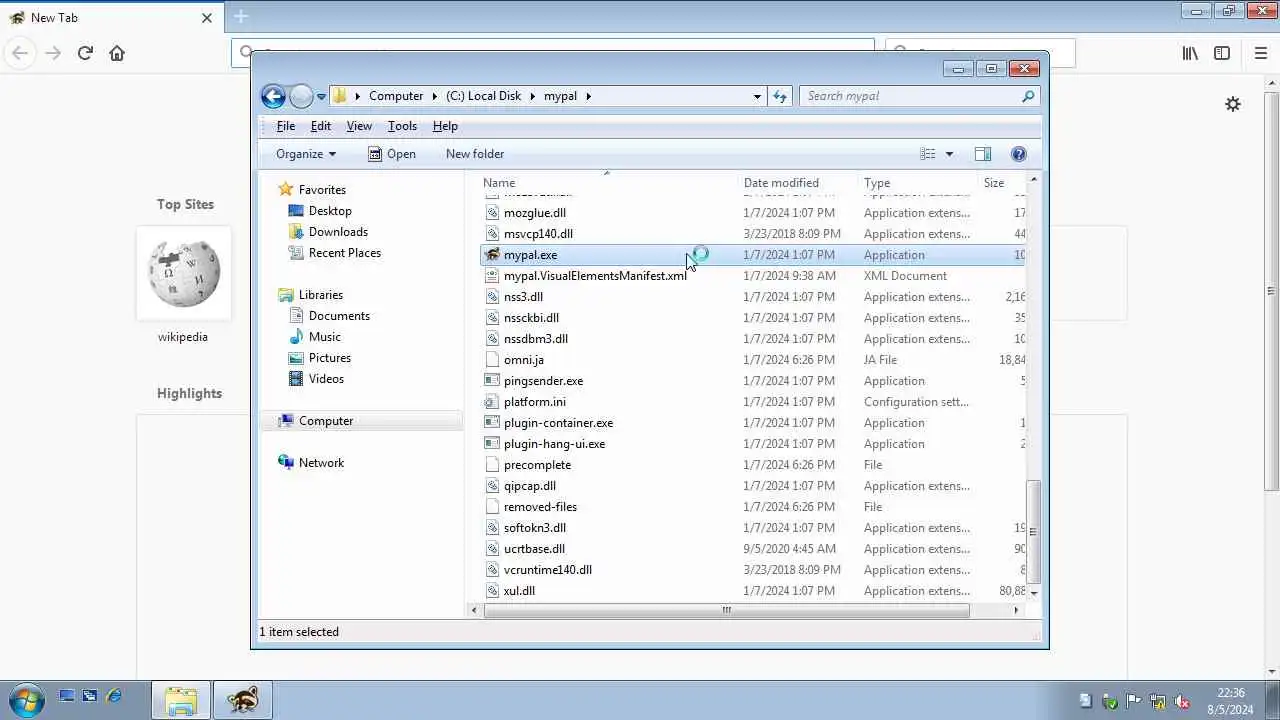Click horizontal scrollbar thumb in file list

pyautogui.click(x=727, y=610)
